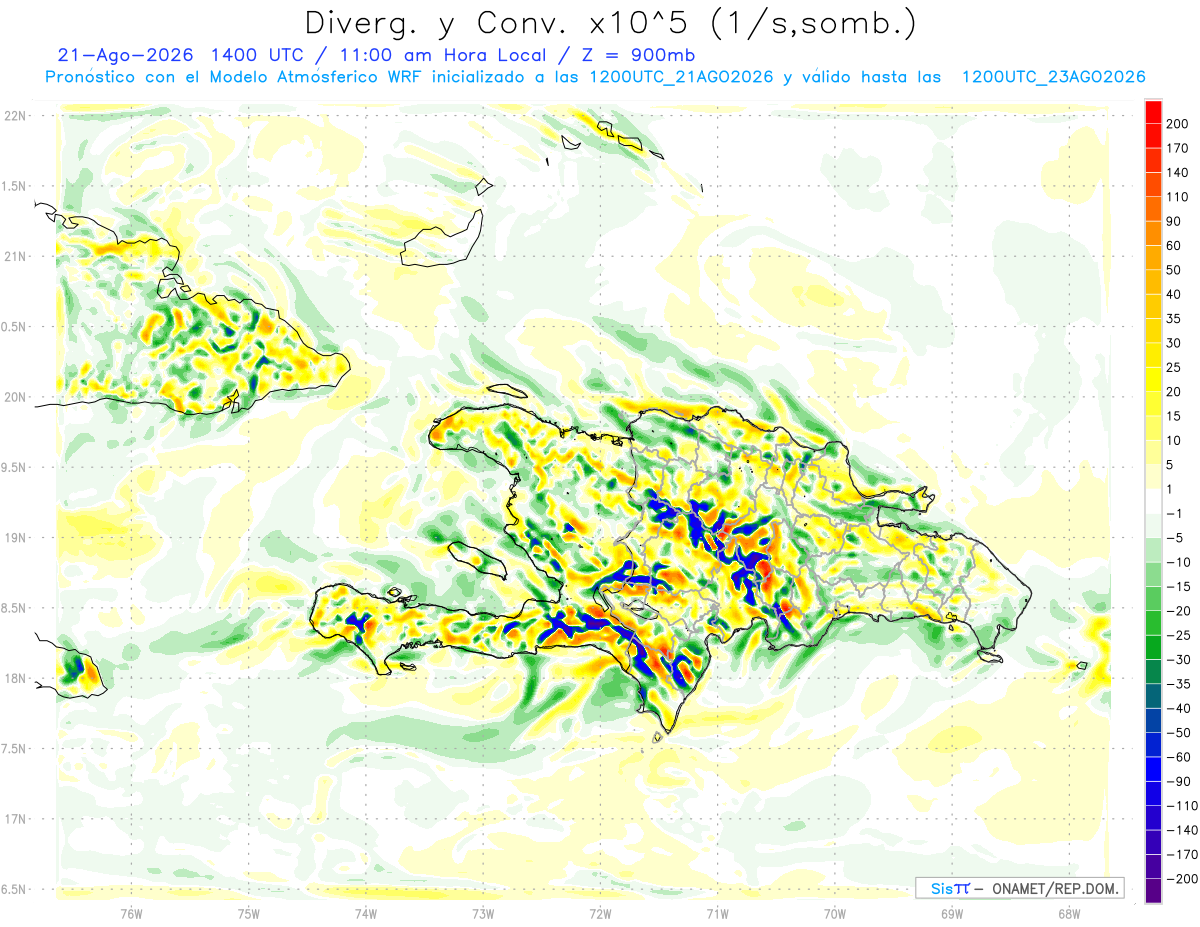Click the '-40' color scale value
The height and width of the screenshot is (927, 1200).
coord(1178,708)
